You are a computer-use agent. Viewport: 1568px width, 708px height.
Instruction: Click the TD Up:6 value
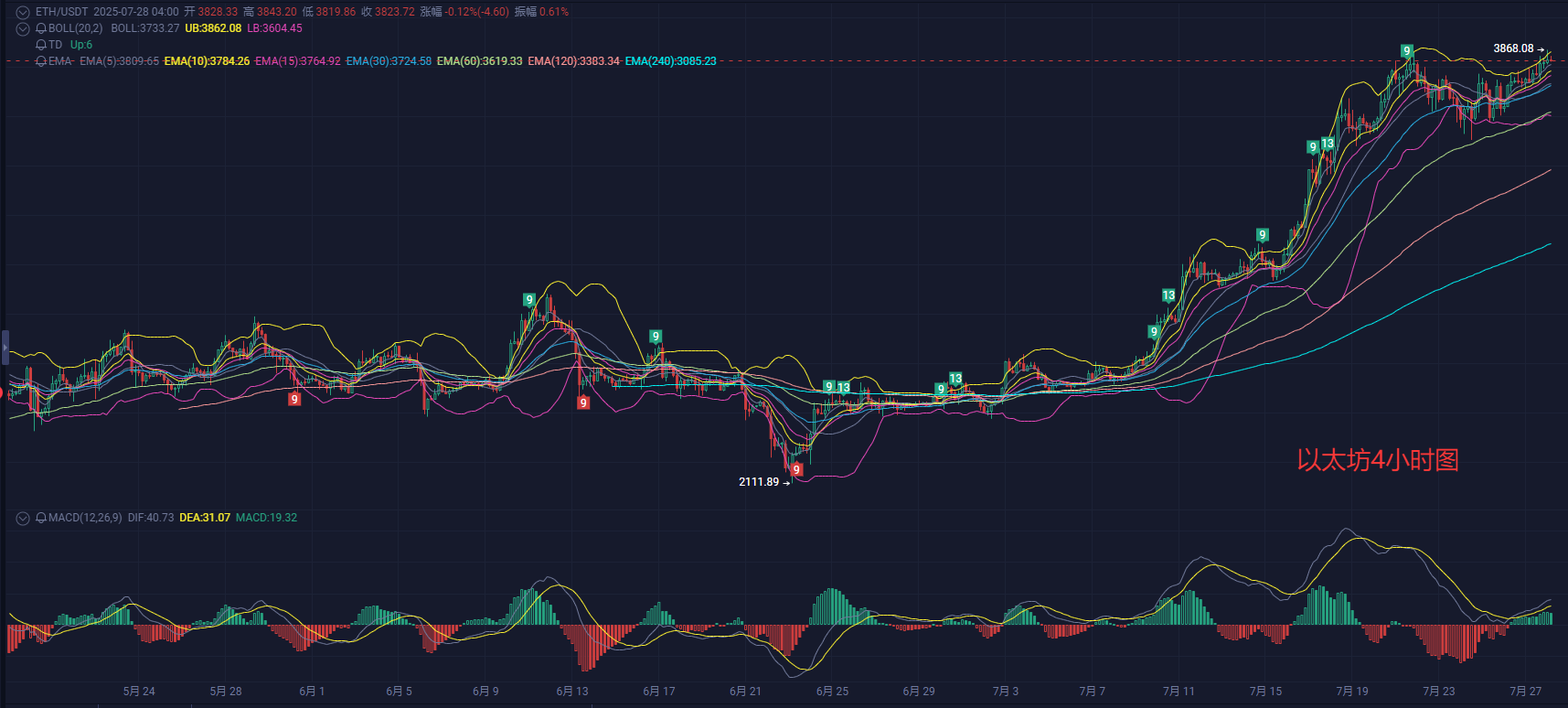click(81, 45)
